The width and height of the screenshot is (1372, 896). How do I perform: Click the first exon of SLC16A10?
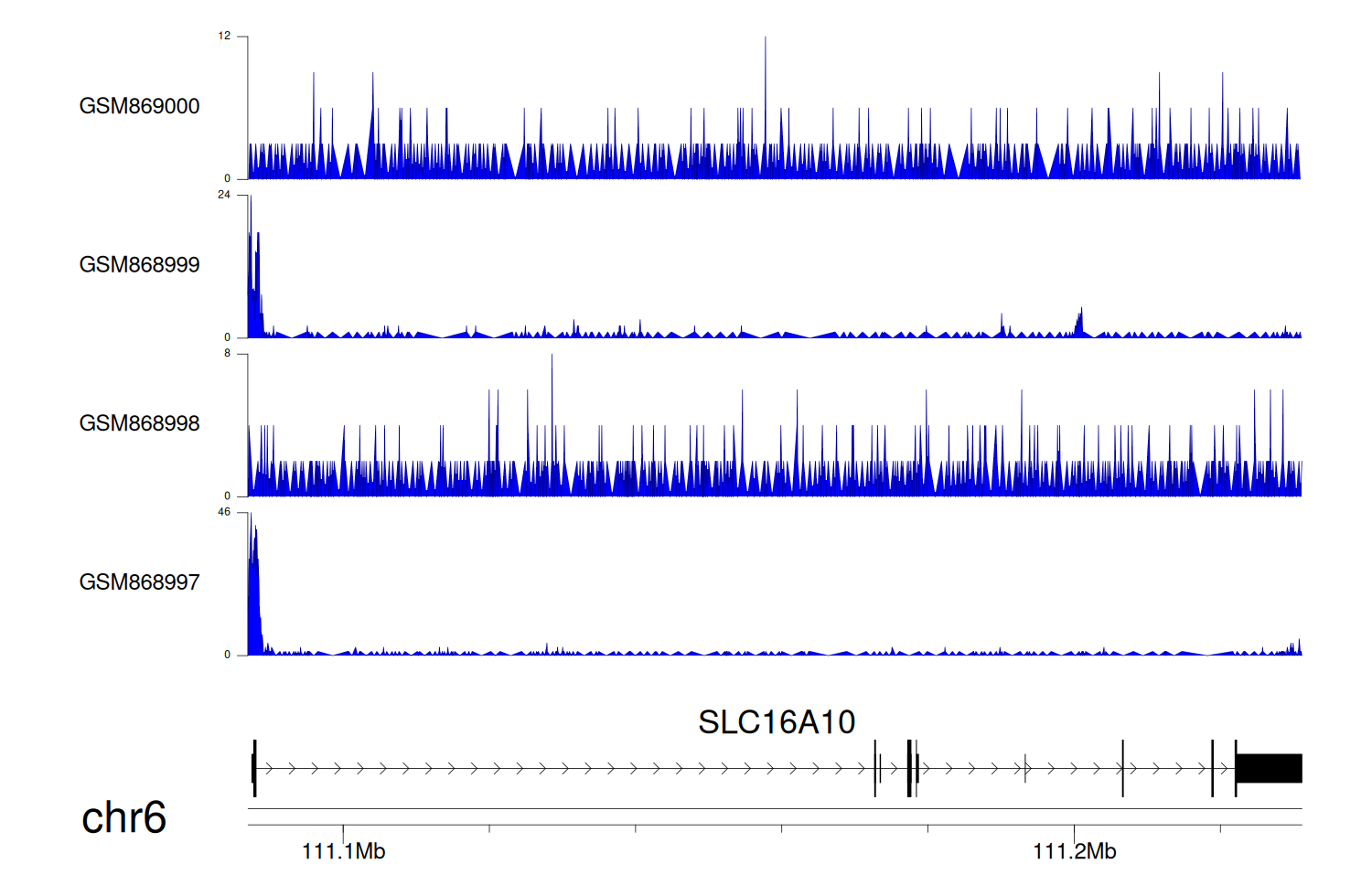point(254,769)
